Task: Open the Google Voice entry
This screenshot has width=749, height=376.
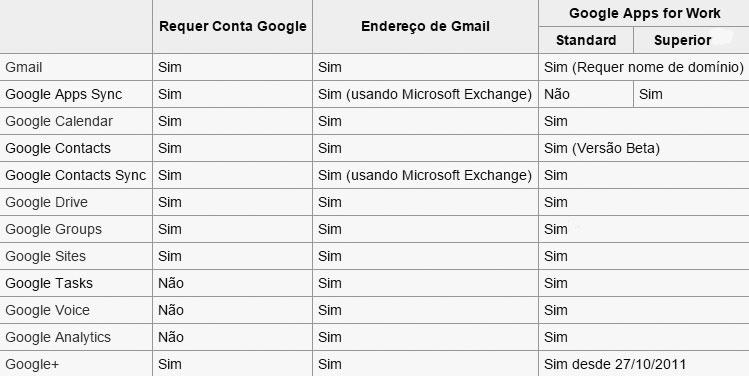Action: (x=47, y=311)
